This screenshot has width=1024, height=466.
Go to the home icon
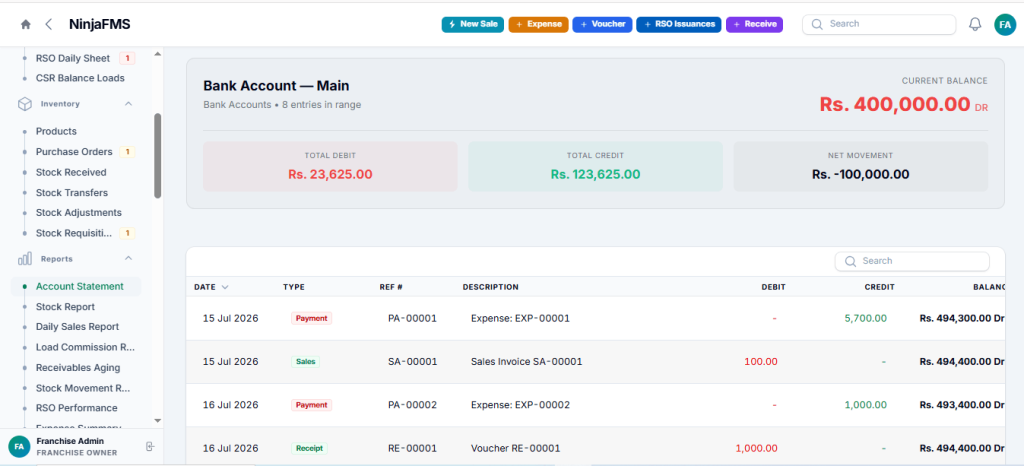(25, 25)
